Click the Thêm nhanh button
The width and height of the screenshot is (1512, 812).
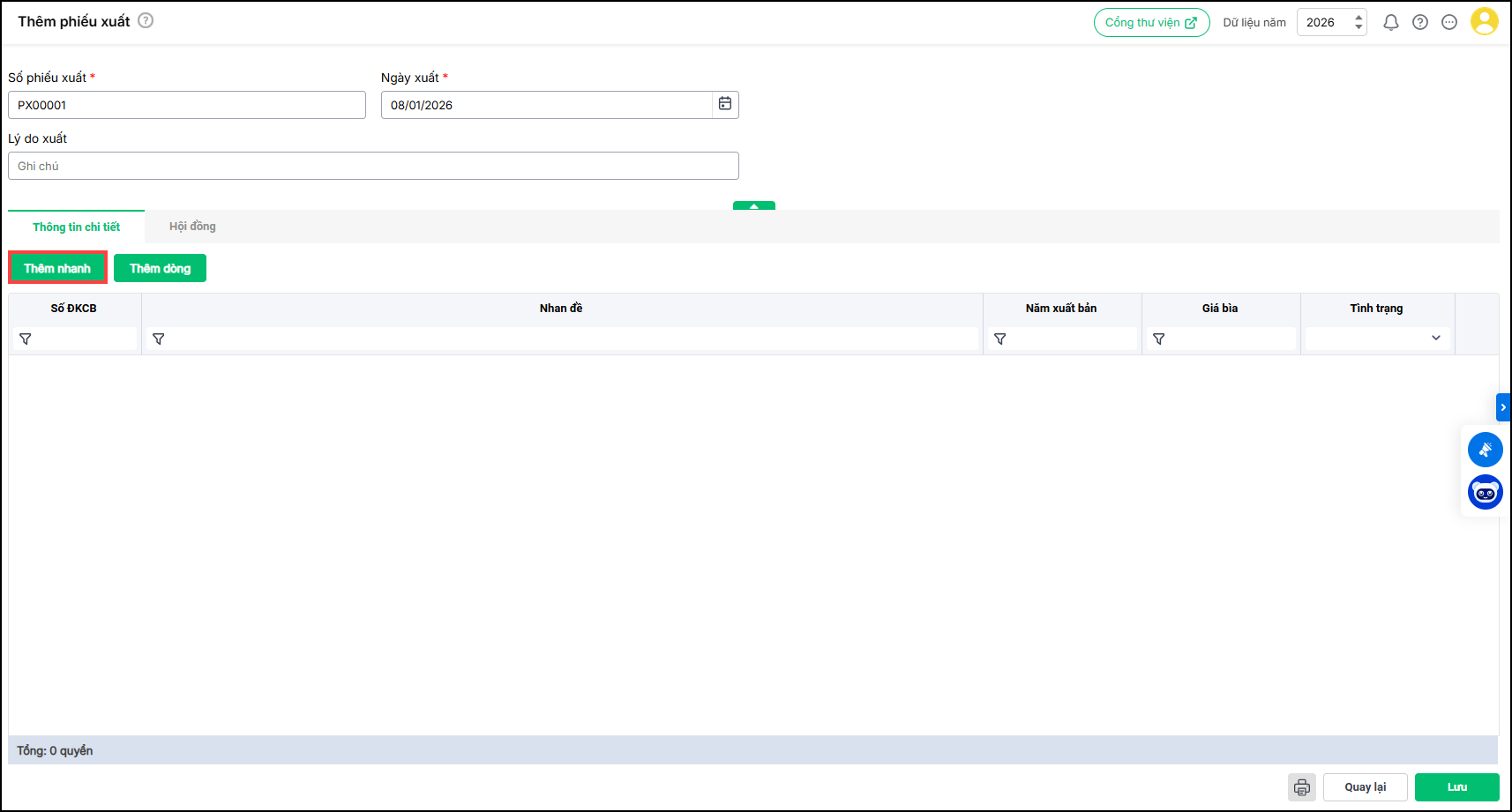(57, 268)
